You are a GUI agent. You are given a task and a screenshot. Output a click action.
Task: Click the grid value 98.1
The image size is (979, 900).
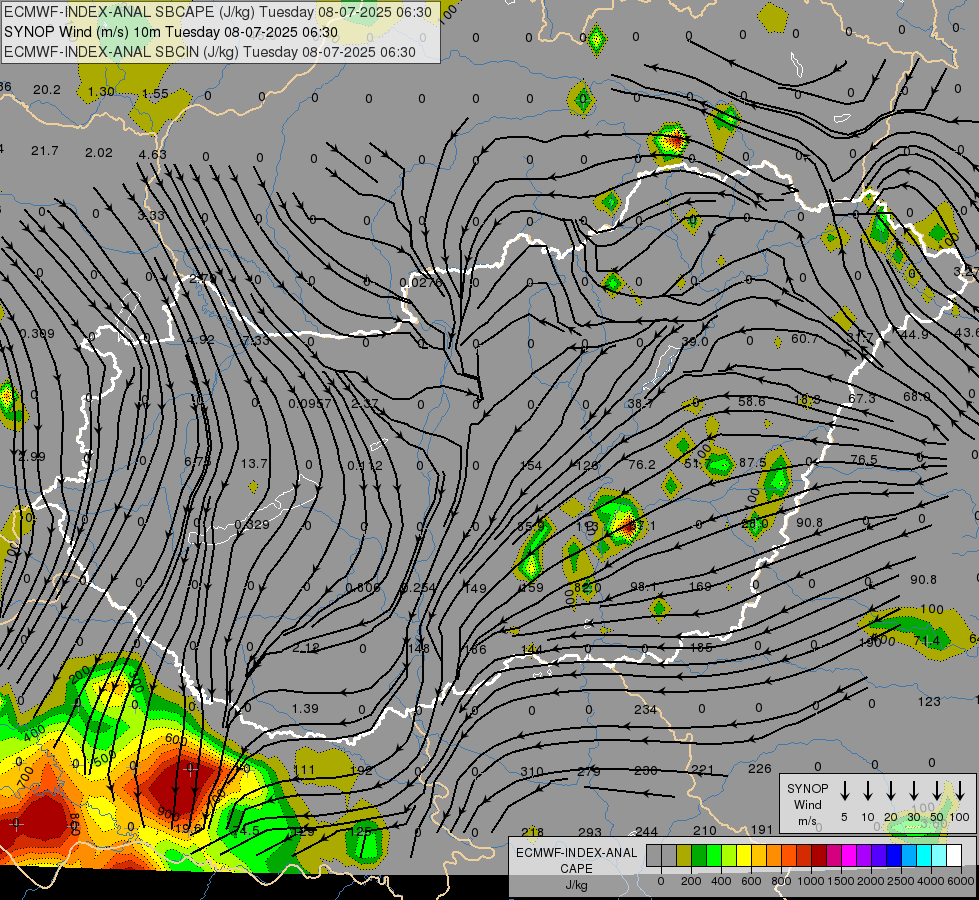point(644,586)
